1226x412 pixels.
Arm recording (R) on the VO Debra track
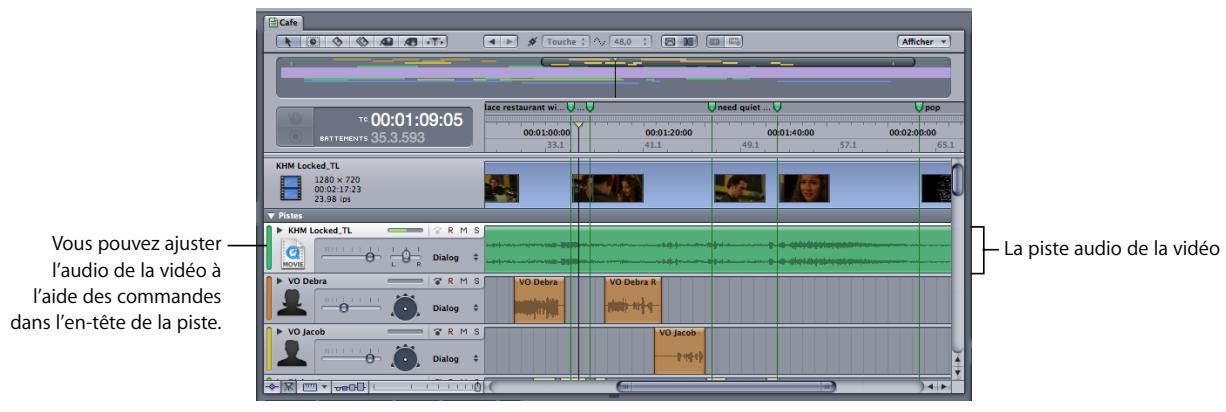[451, 282]
